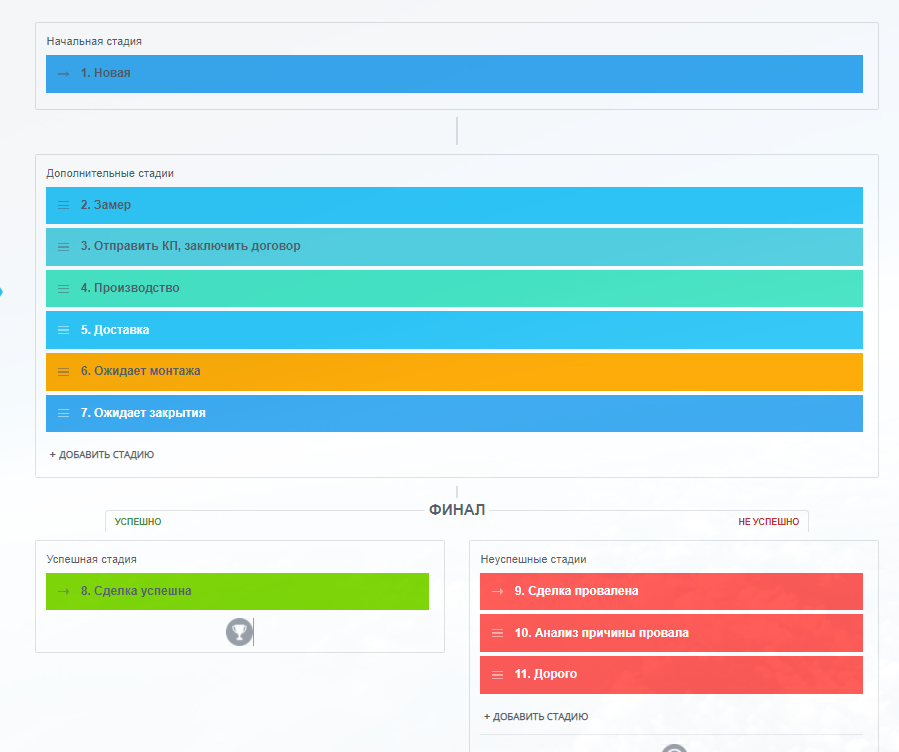Open the 5. Доставка stage name

pyautogui.click(x=115, y=330)
